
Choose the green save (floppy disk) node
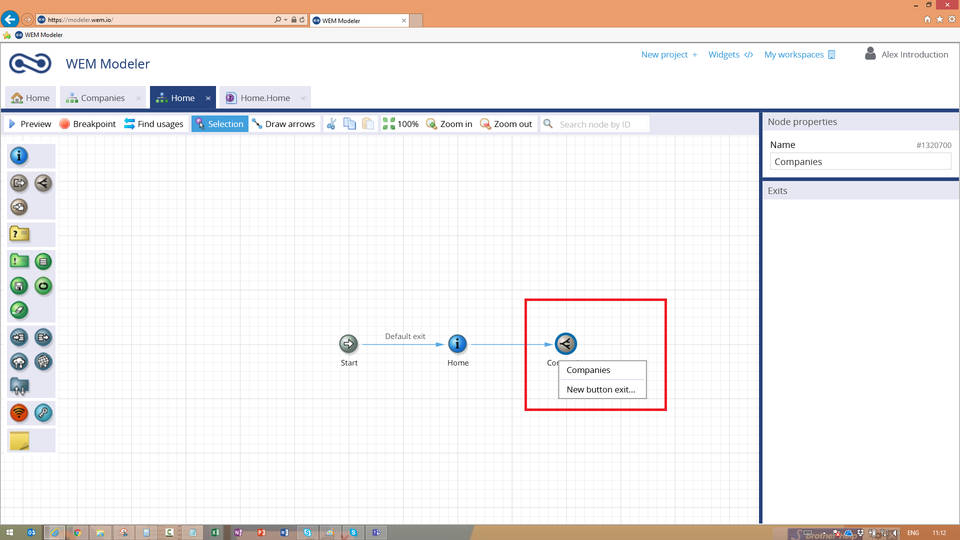coord(19,286)
